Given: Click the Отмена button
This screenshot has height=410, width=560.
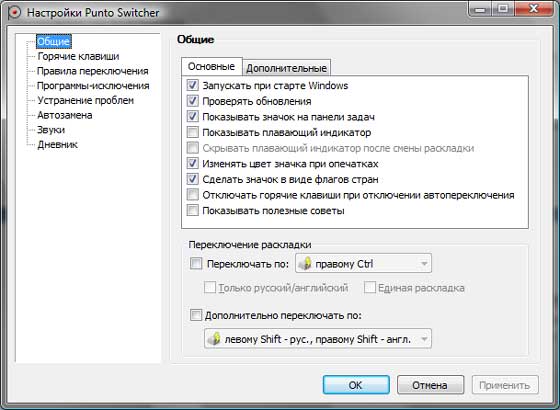Looking at the screenshot, I should tap(430, 385).
